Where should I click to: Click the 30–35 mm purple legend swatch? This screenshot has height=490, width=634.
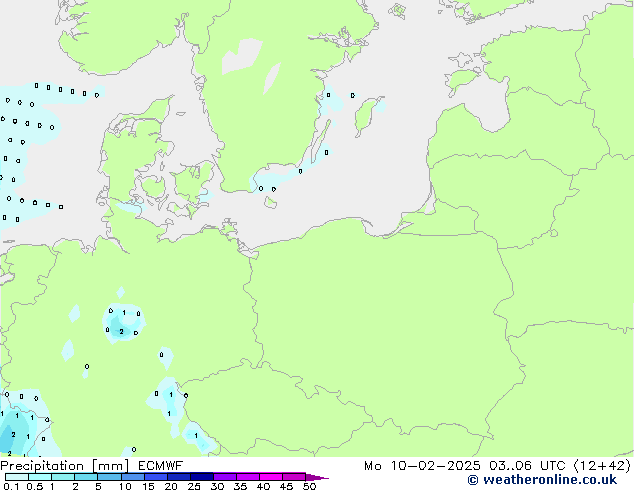(224, 477)
